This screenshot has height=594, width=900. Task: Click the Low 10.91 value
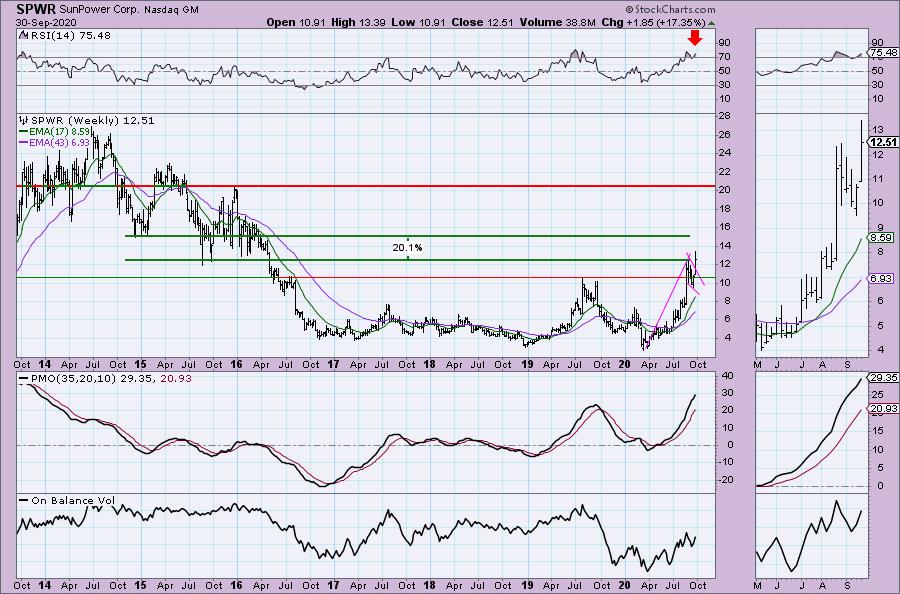pyautogui.click(x=418, y=22)
